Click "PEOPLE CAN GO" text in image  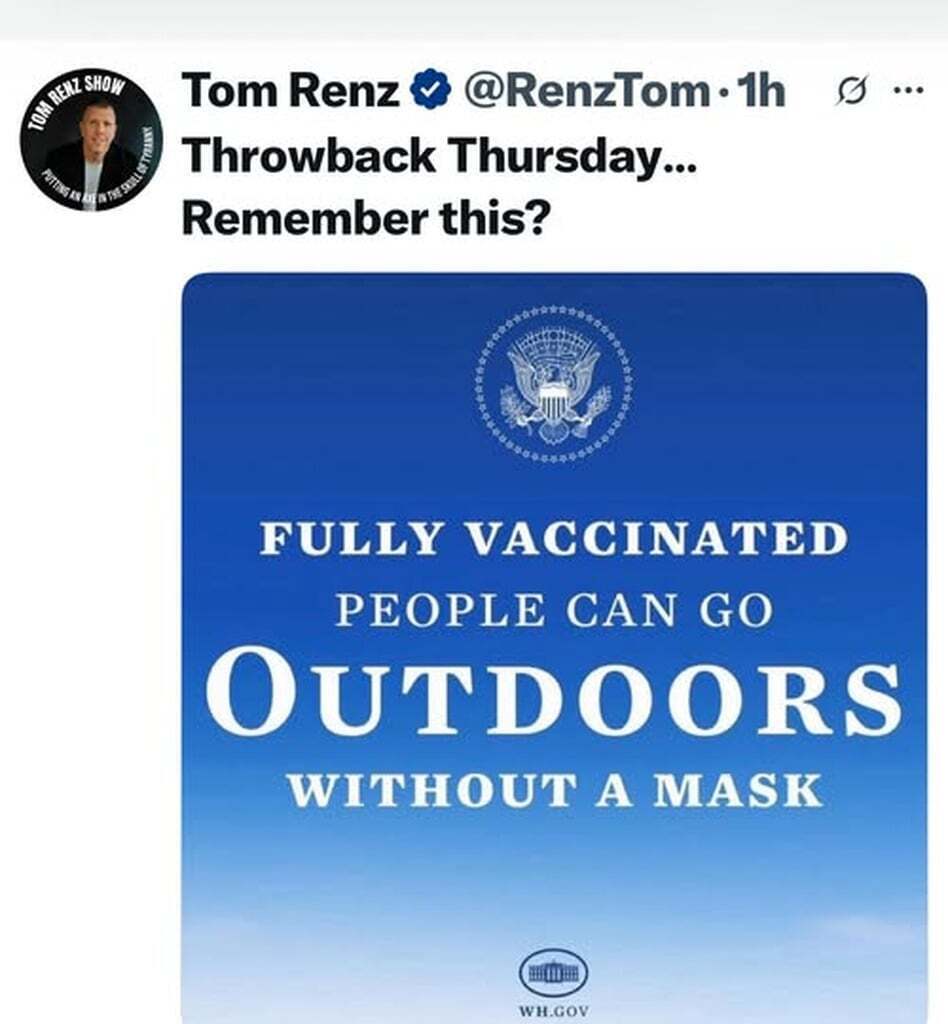[x=553, y=610]
